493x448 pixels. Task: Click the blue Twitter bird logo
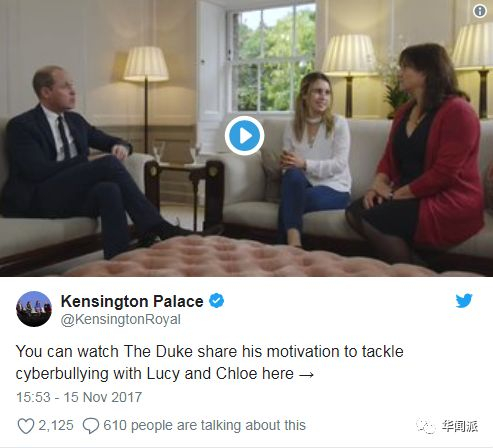pos(464,300)
